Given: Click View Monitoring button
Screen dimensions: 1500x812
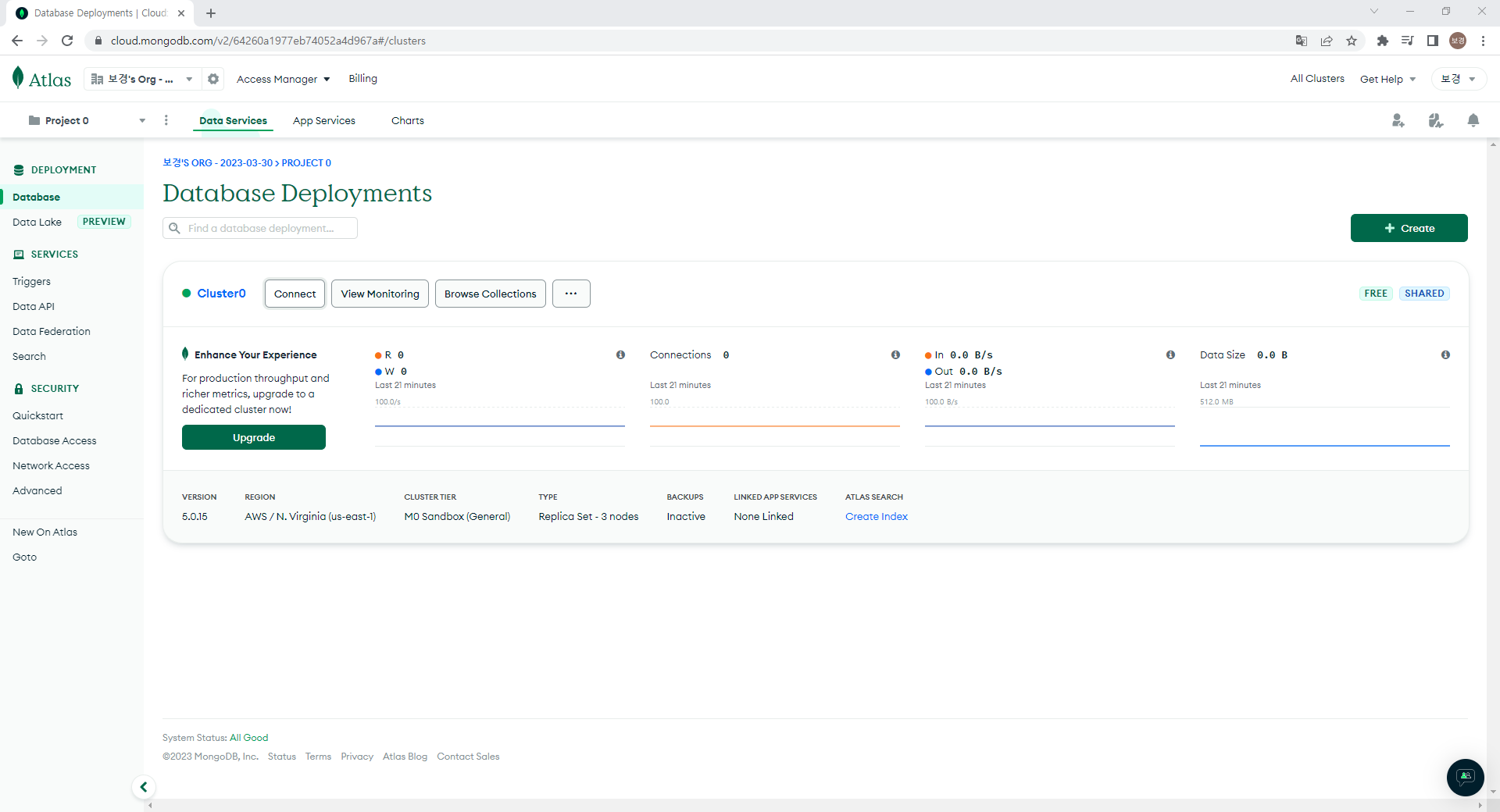Looking at the screenshot, I should pos(380,294).
